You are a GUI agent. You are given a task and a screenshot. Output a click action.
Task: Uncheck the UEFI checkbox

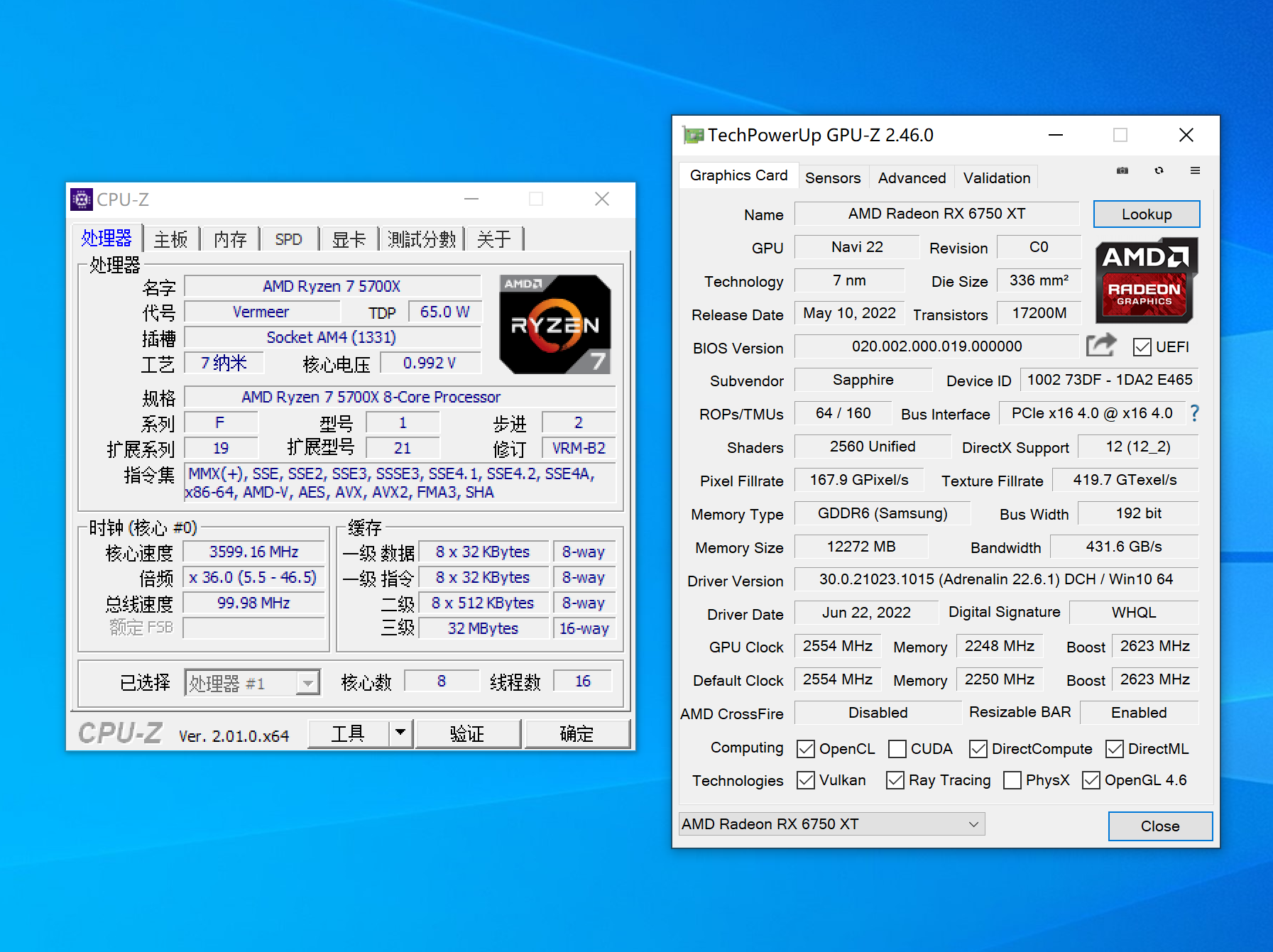[1142, 347]
